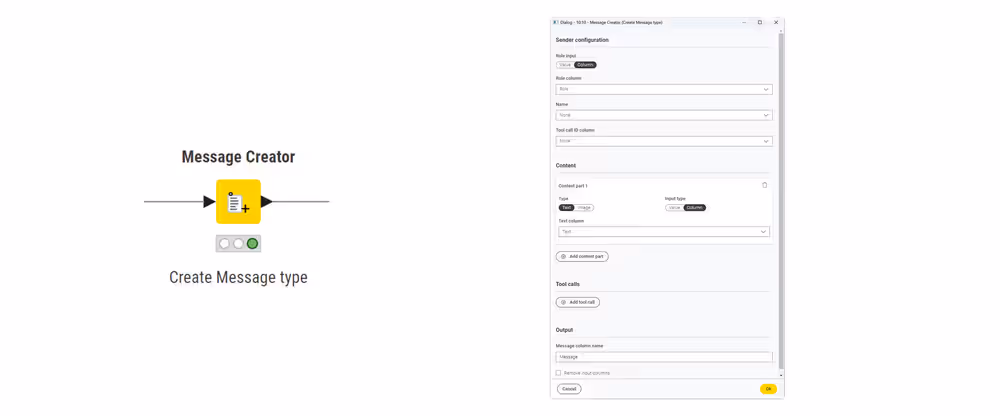Click the green node status light
Viewport: 1000px width, 416px height.
tap(252, 243)
